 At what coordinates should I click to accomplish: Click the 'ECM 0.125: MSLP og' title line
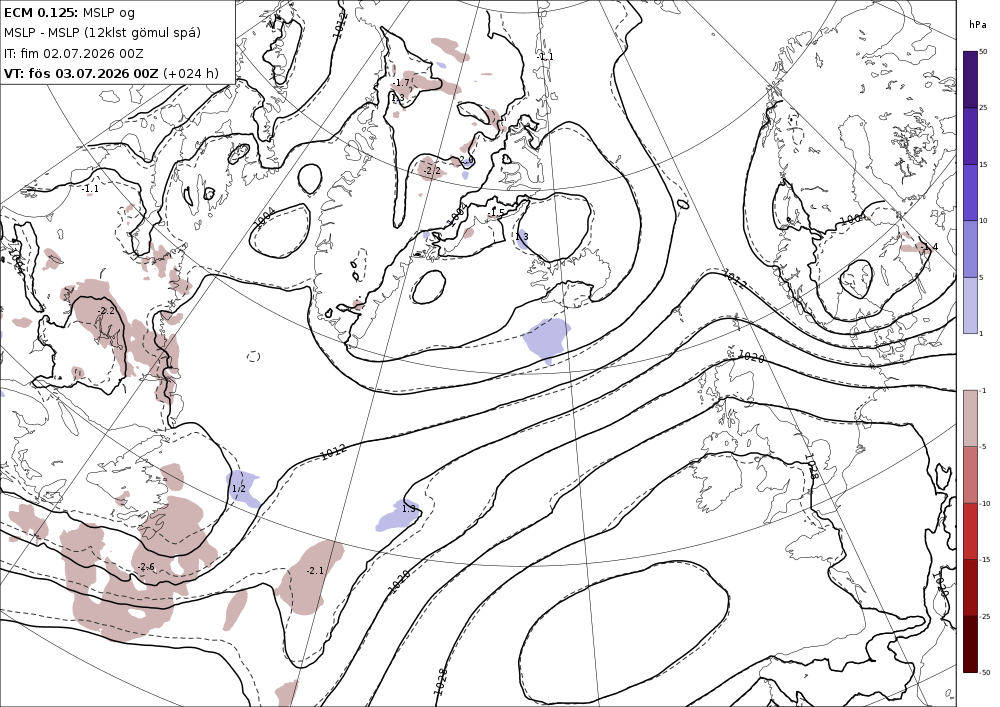[x=69, y=13]
